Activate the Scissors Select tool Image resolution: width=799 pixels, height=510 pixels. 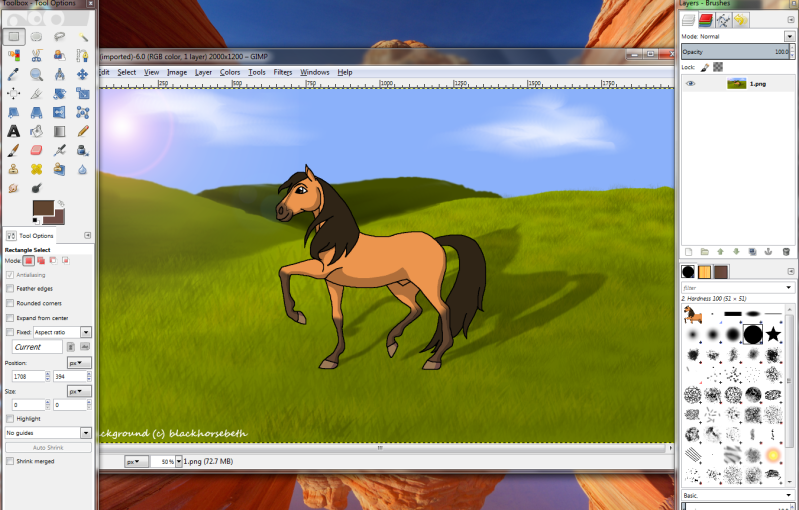click(x=36, y=55)
